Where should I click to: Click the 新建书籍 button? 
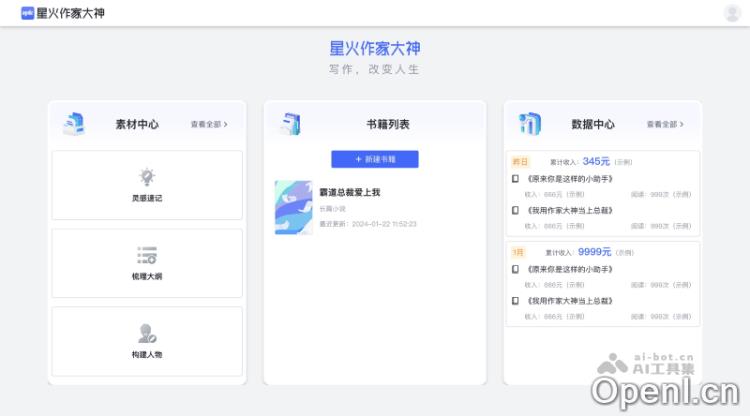pyautogui.click(x=375, y=159)
